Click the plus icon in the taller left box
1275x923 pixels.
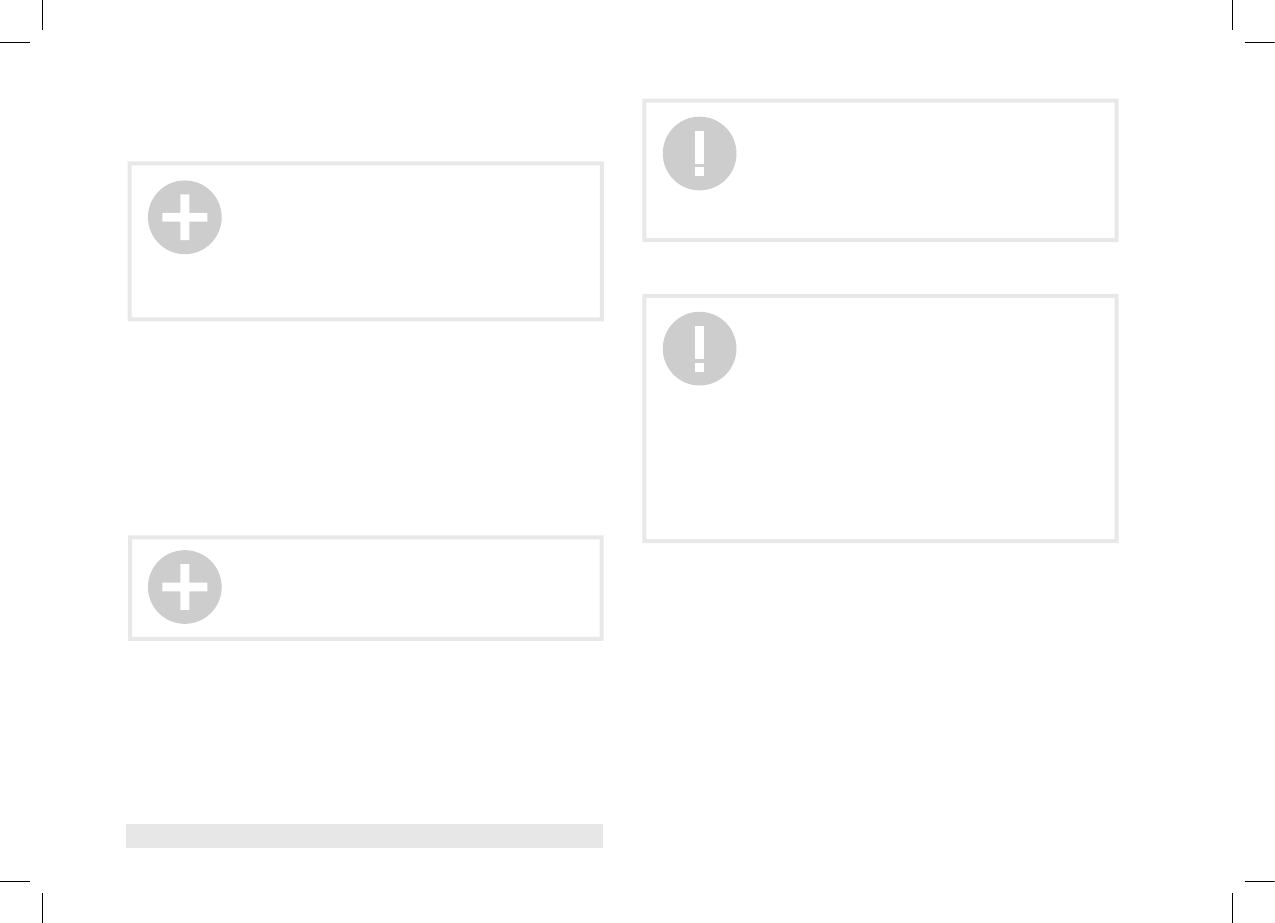185,217
